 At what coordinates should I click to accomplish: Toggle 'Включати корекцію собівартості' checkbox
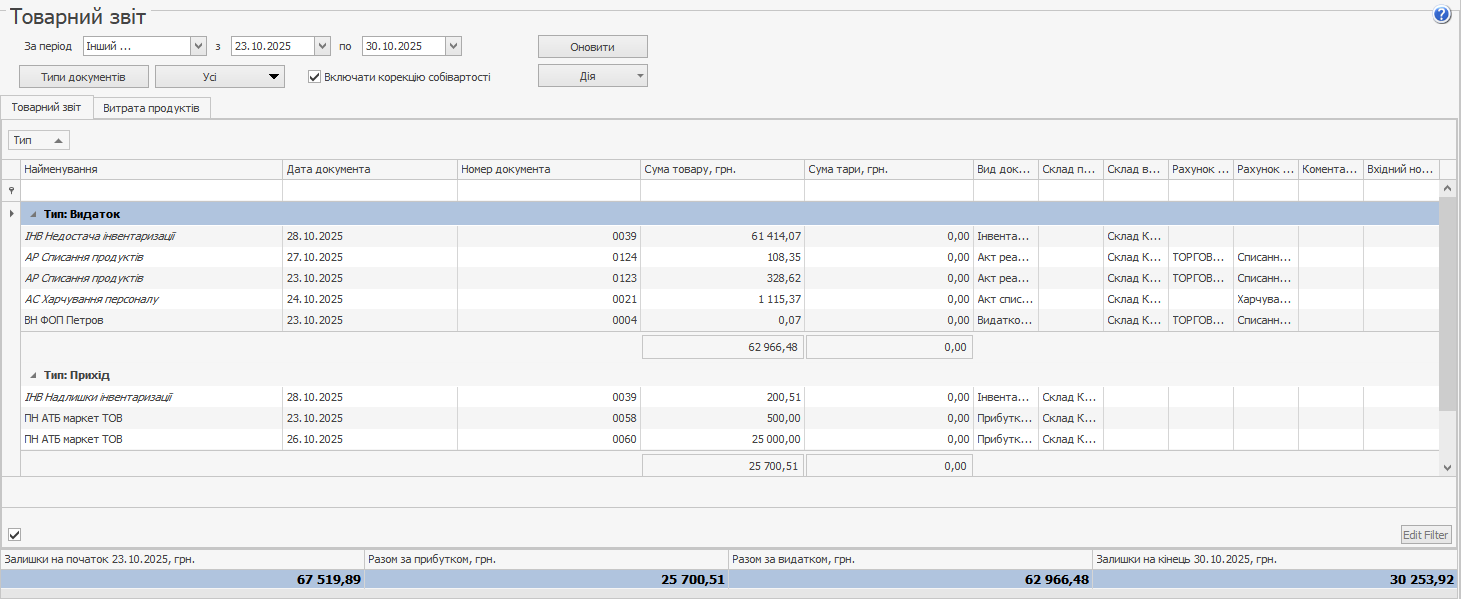(x=314, y=76)
